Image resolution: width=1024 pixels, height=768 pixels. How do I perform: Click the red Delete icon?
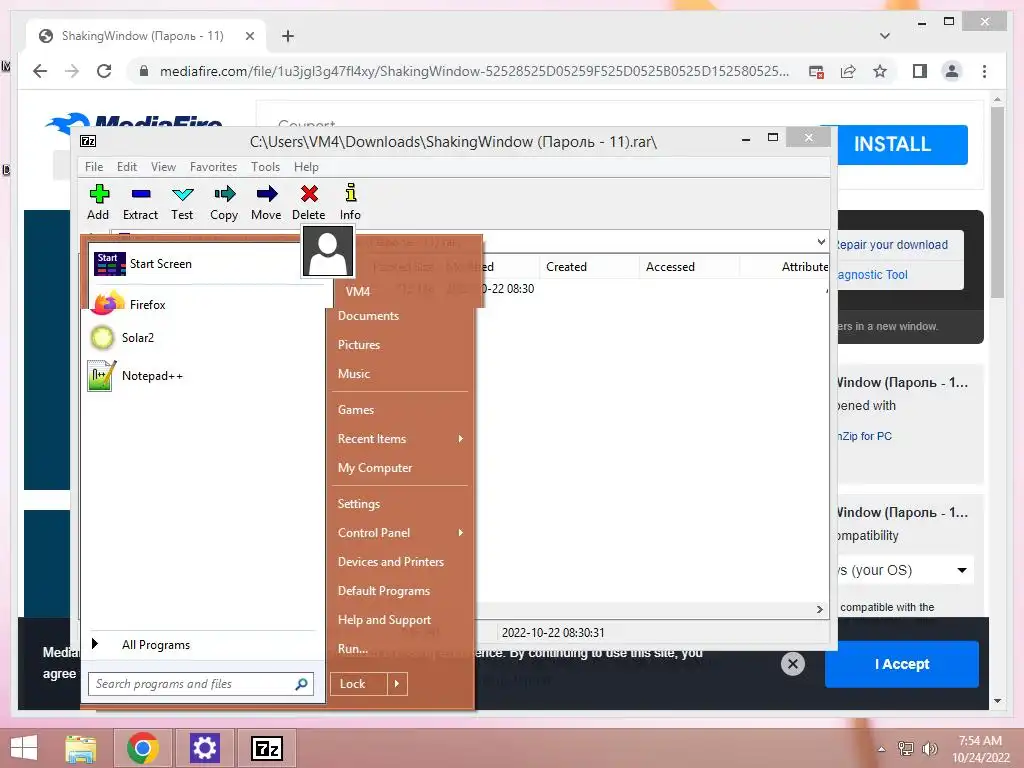[x=309, y=202]
